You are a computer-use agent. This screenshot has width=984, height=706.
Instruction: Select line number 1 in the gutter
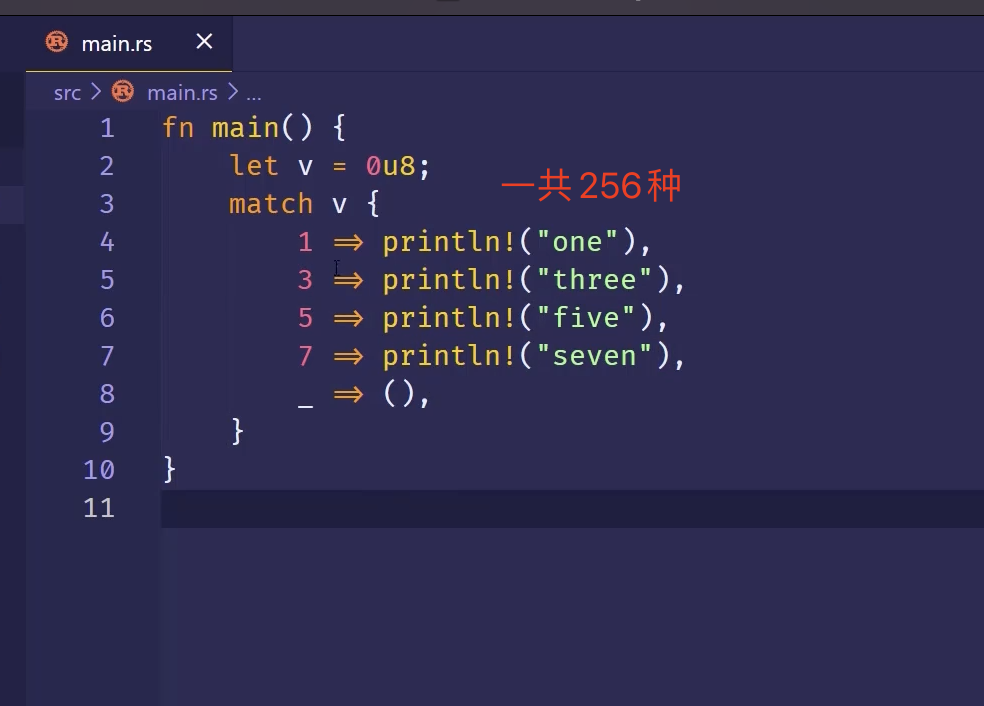(x=106, y=128)
